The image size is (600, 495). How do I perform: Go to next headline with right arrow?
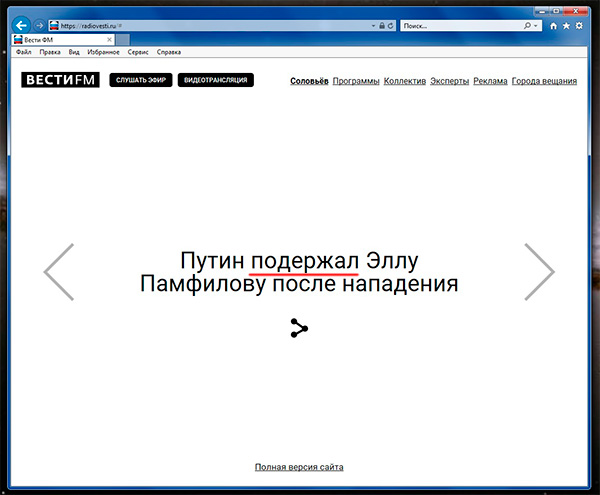point(539,271)
